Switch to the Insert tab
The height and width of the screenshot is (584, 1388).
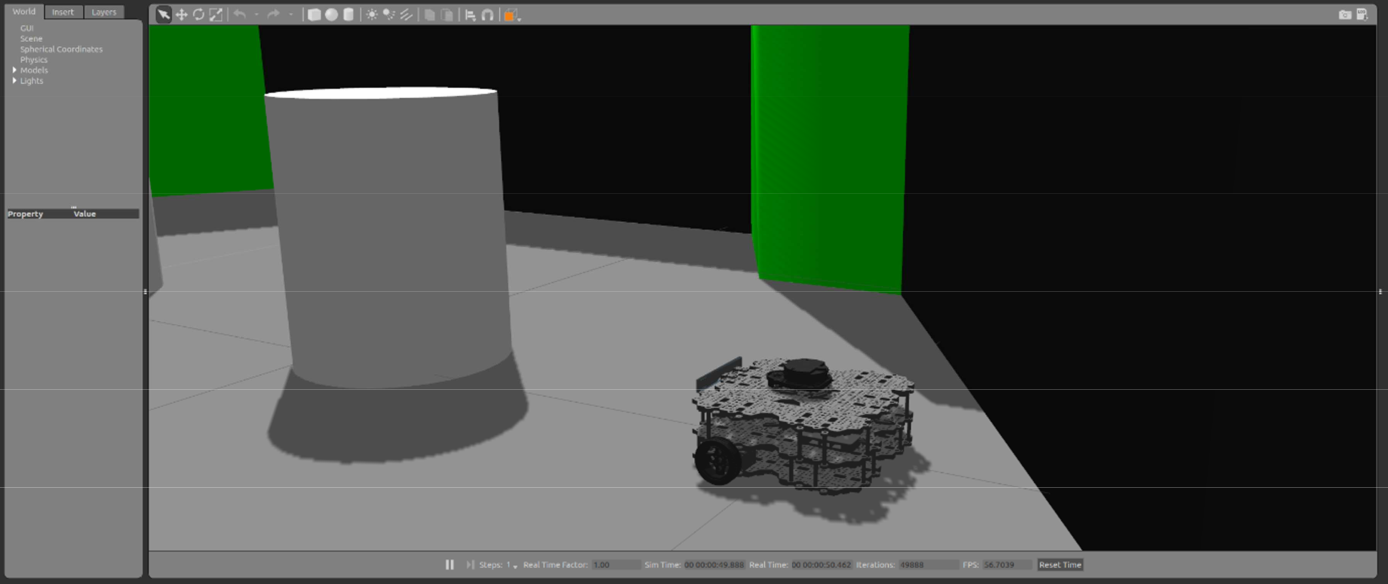pyautogui.click(x=63, y=12)
